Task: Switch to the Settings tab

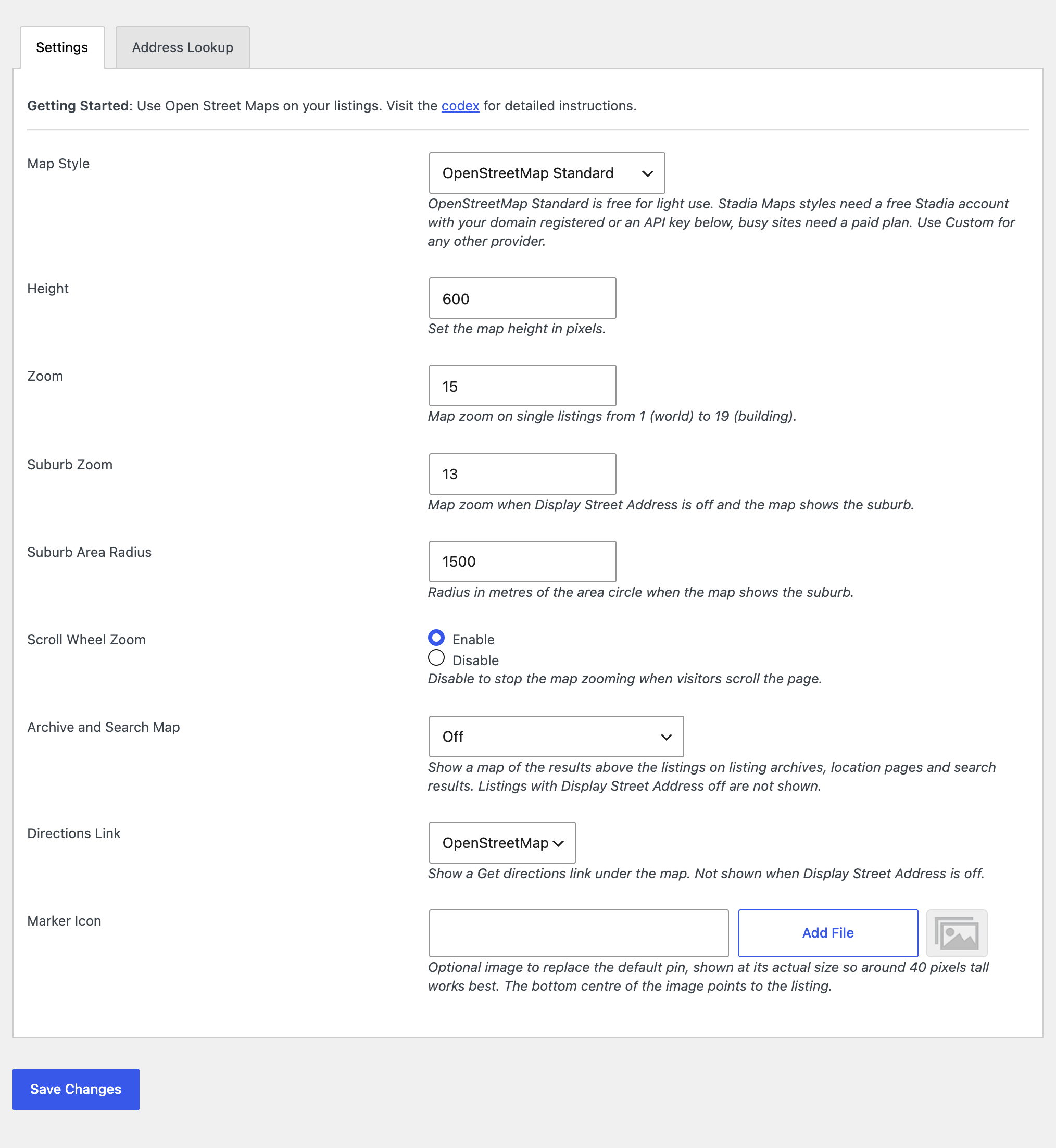Action: 62,47
